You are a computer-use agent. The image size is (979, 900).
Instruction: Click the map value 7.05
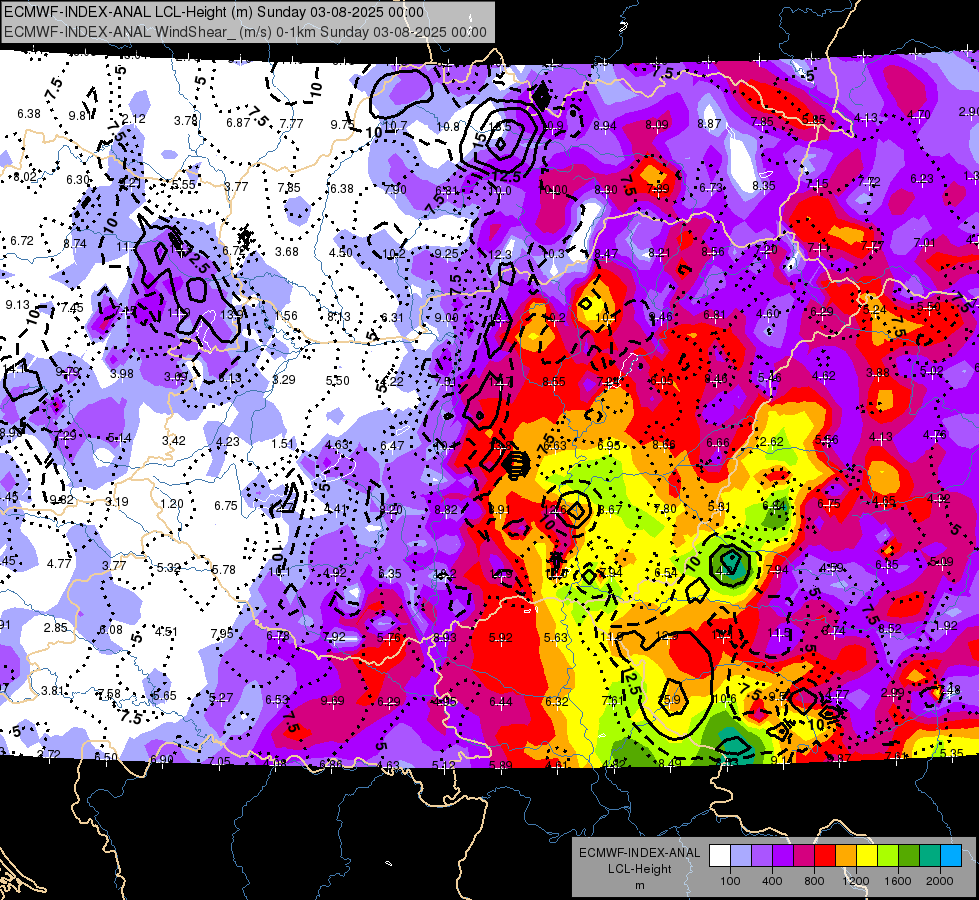point(219,761)
